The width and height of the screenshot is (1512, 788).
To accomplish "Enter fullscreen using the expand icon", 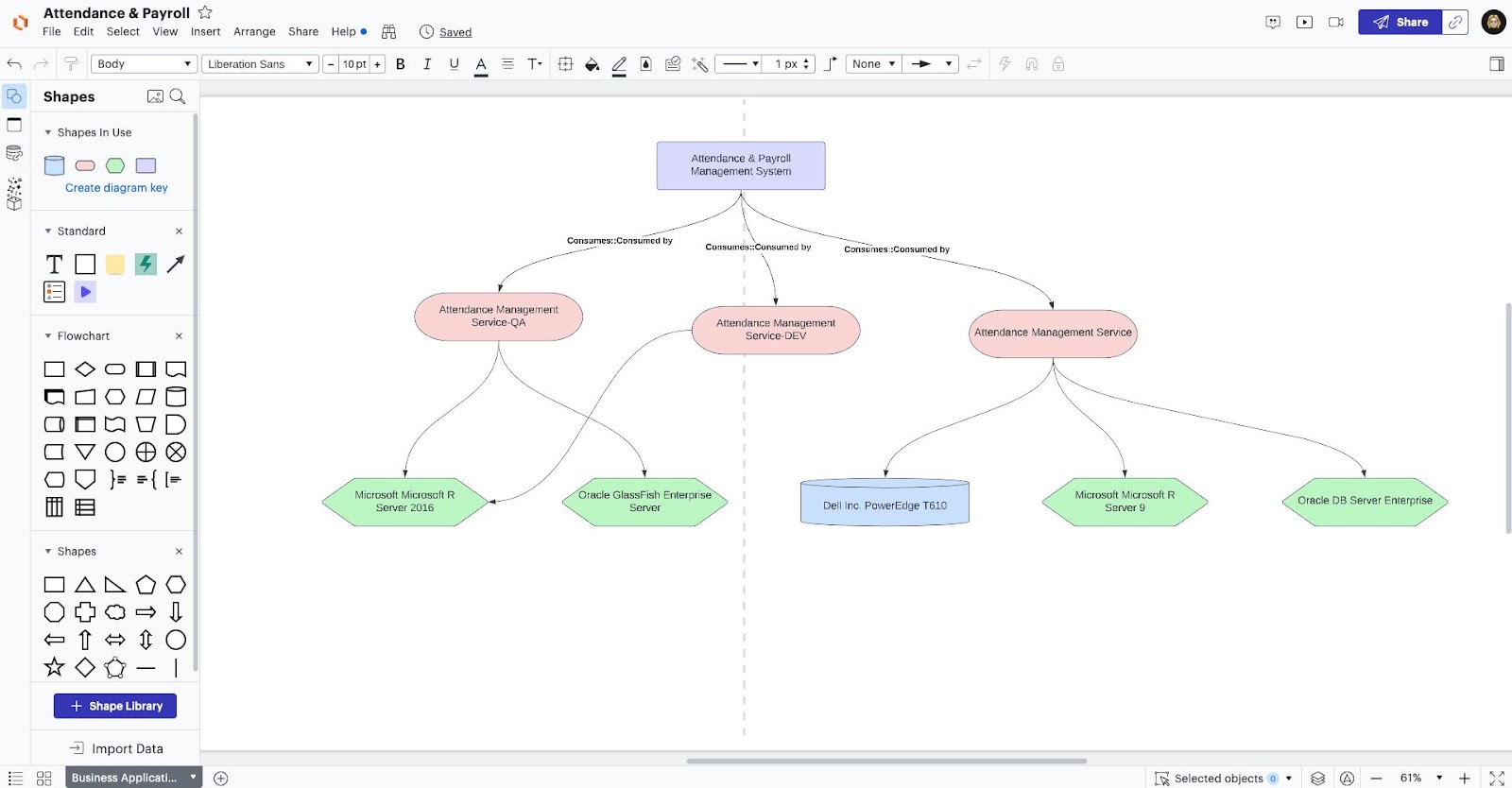I will [x=1497, y=779].
